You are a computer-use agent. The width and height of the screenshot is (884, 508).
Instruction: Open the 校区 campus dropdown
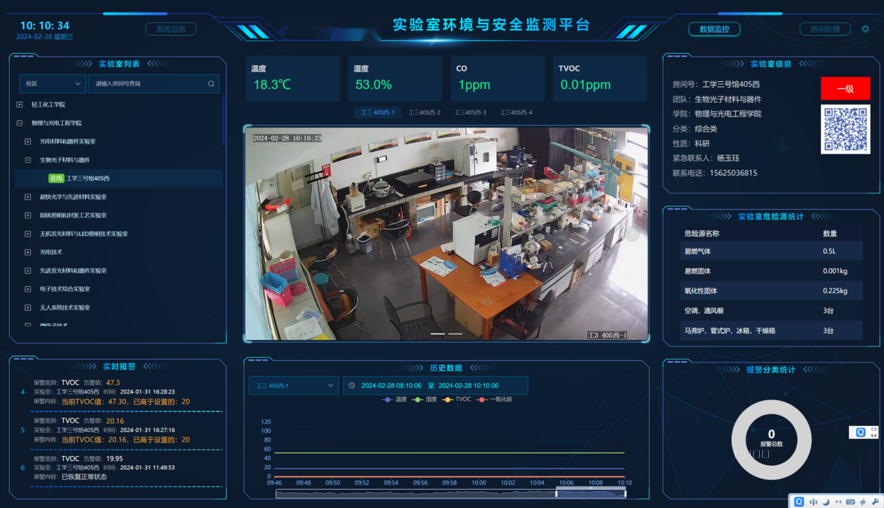click(x=52, y=84)
